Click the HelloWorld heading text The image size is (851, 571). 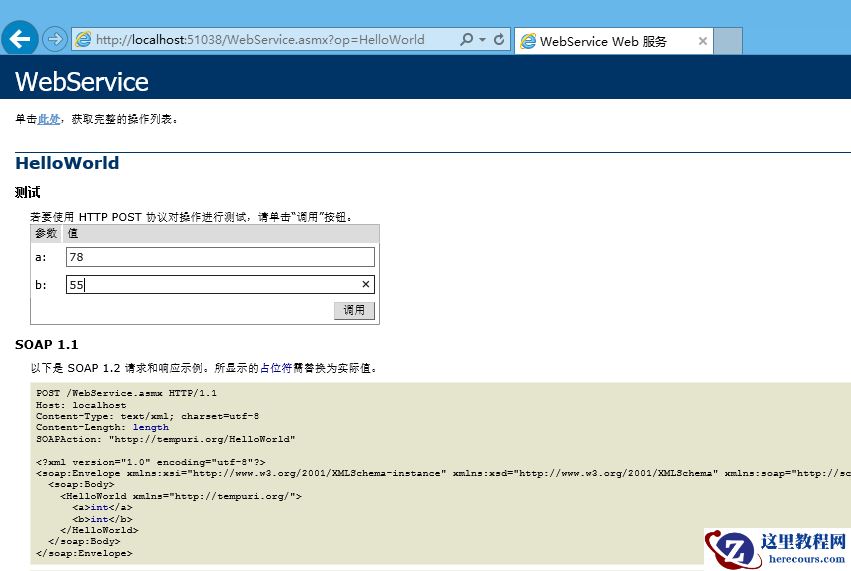tap(67, 163)
